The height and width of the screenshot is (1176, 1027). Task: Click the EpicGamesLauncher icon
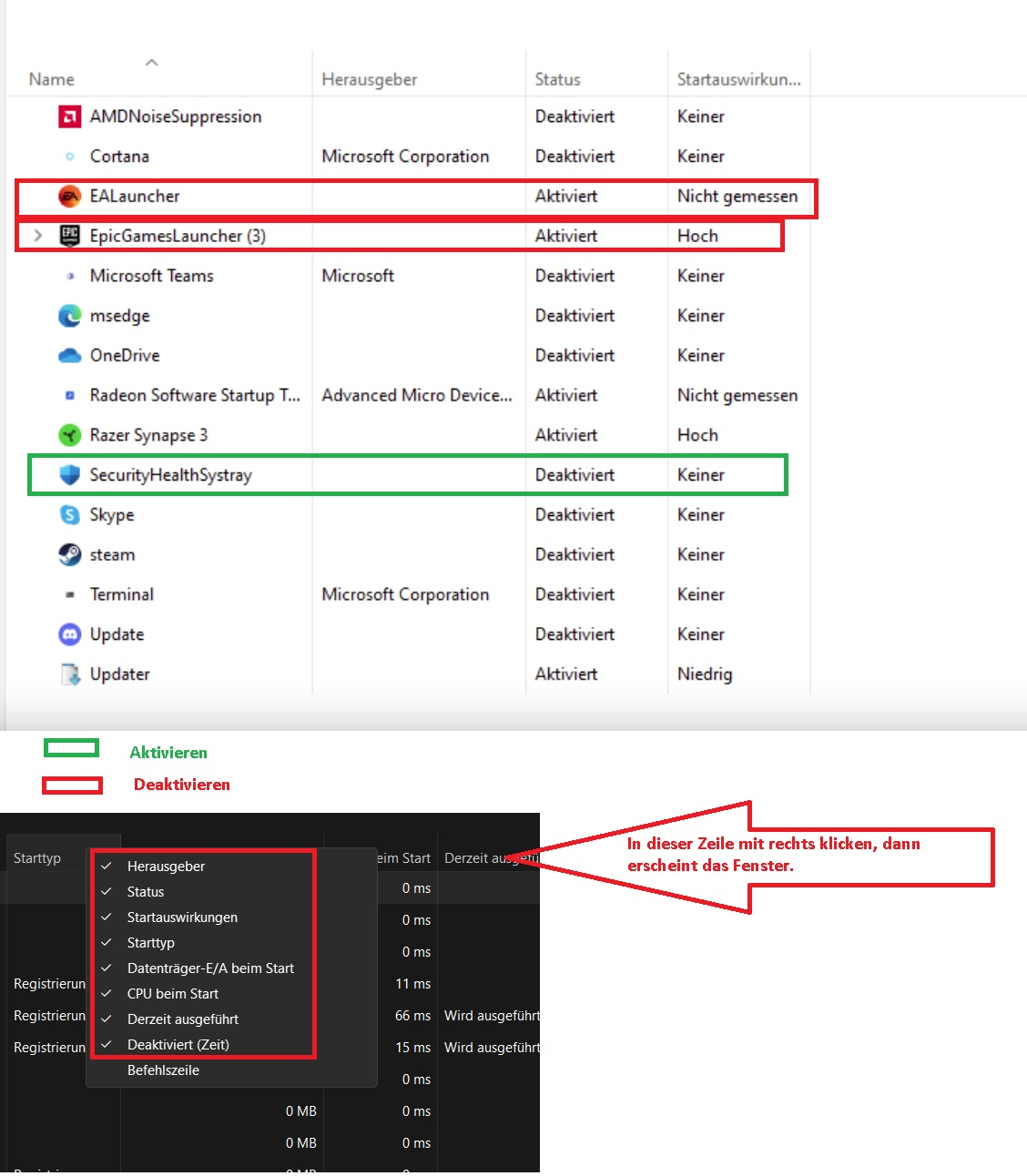coord(69,236)
